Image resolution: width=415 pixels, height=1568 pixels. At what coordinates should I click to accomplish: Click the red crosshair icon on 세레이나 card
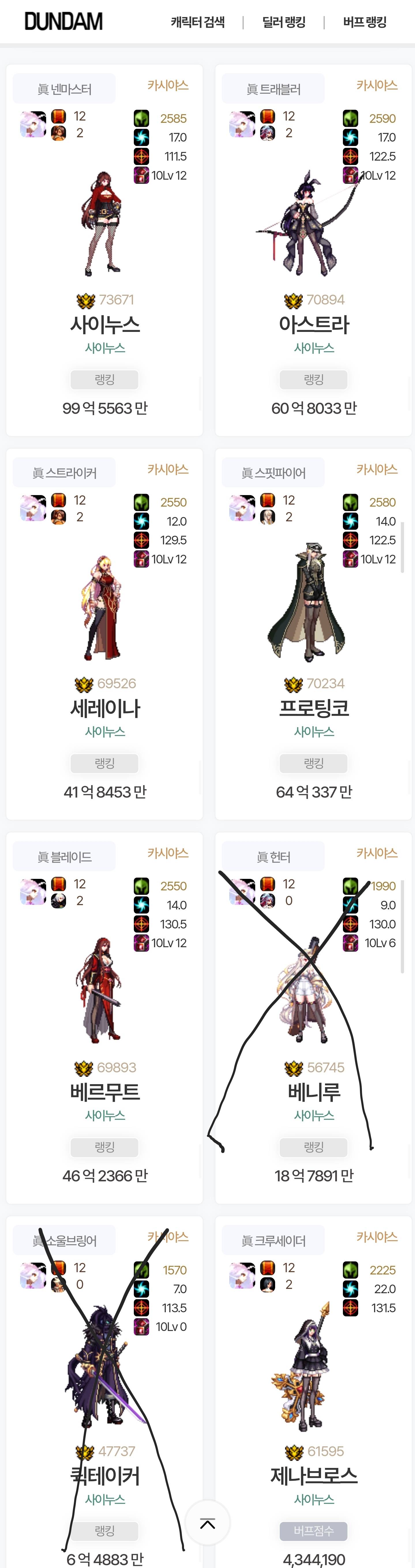pos(141,540)
